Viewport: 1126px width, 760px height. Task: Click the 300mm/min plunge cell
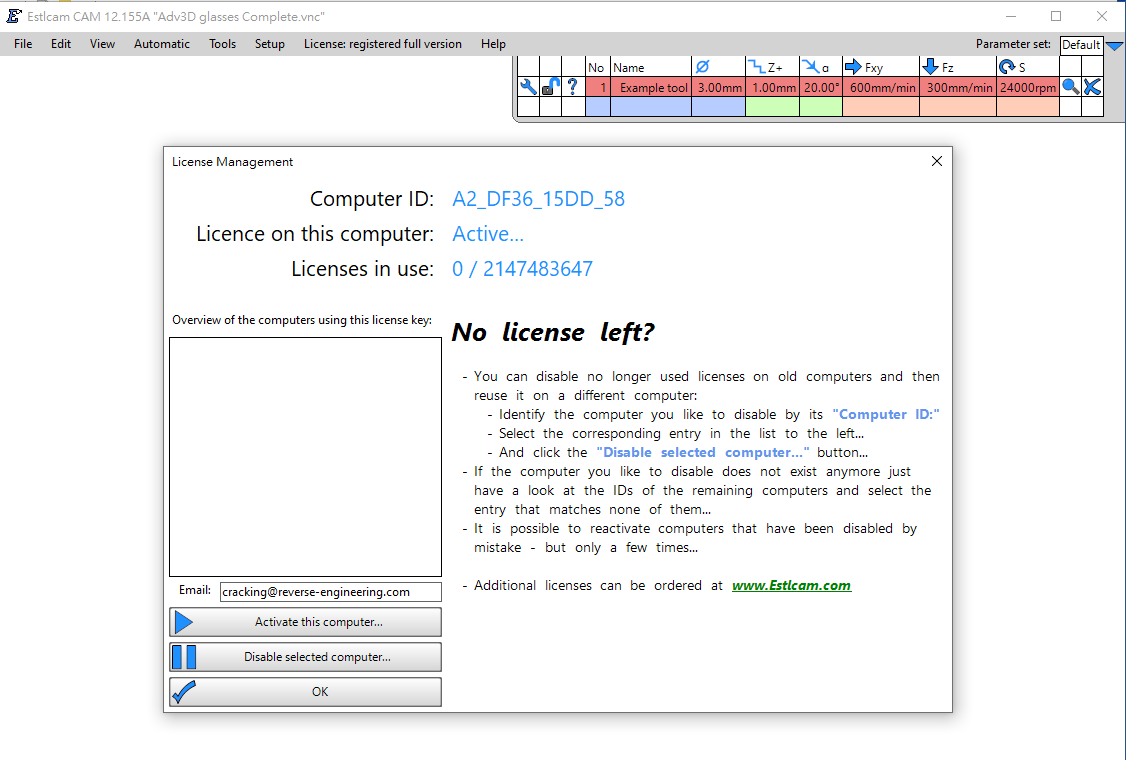tap(957, 88)
